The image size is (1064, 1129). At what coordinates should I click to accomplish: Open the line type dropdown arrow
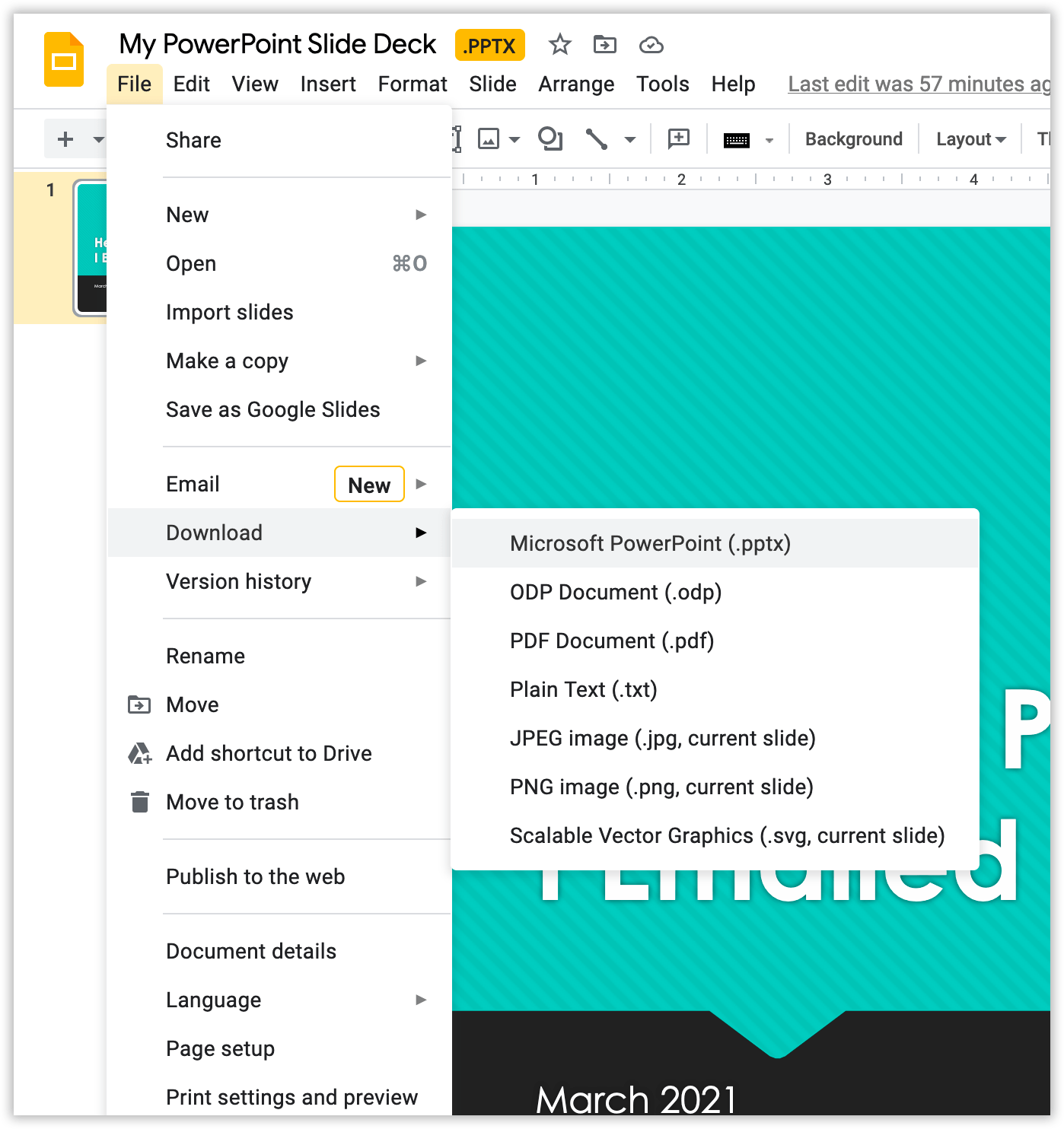[x=630, y=140]
